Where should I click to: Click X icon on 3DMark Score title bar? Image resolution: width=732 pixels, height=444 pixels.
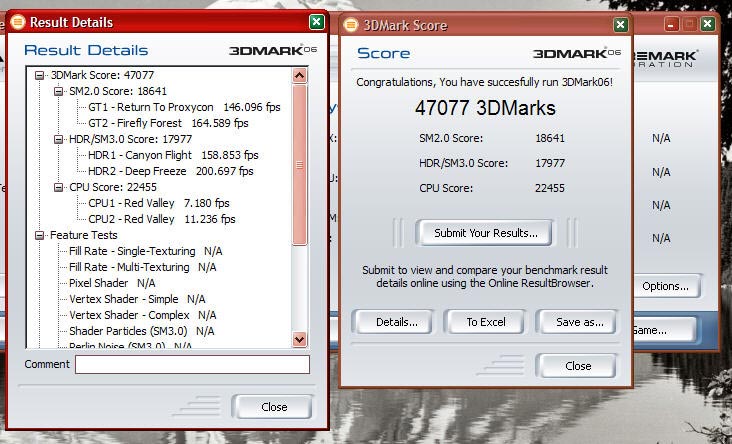[x=620, y=24]
